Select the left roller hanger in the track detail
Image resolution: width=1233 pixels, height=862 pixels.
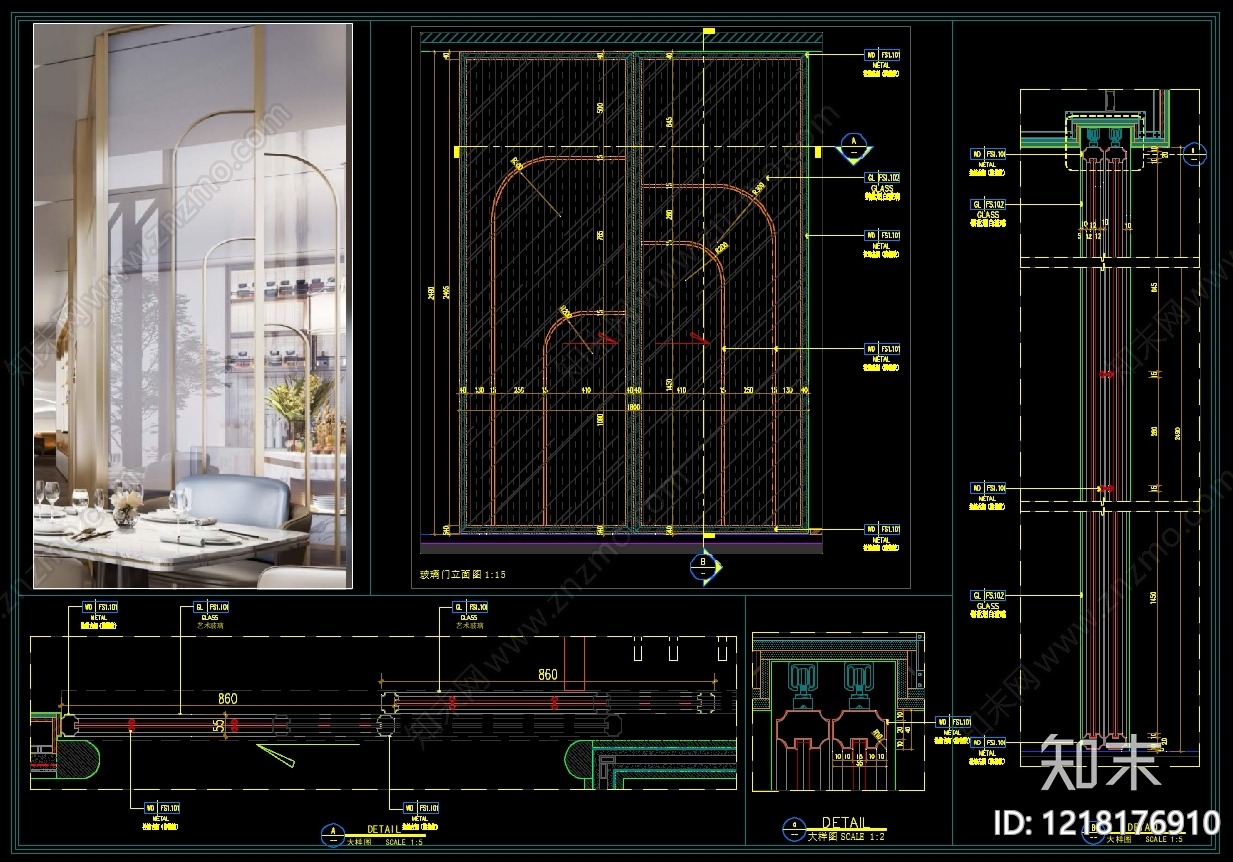click(x=803, y=684)
